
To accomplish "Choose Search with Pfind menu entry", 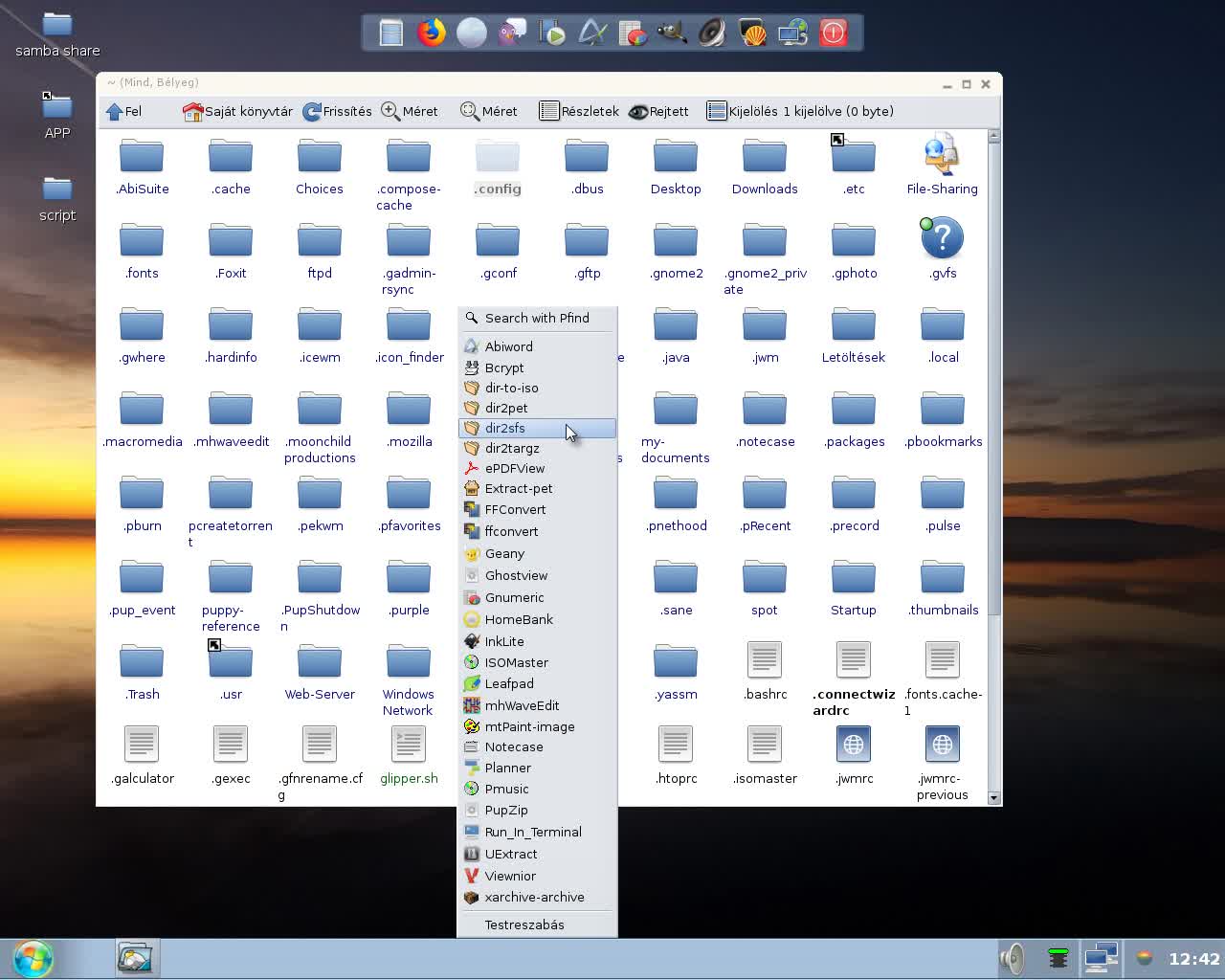I will pyautogui.click(x=537, y=318).
